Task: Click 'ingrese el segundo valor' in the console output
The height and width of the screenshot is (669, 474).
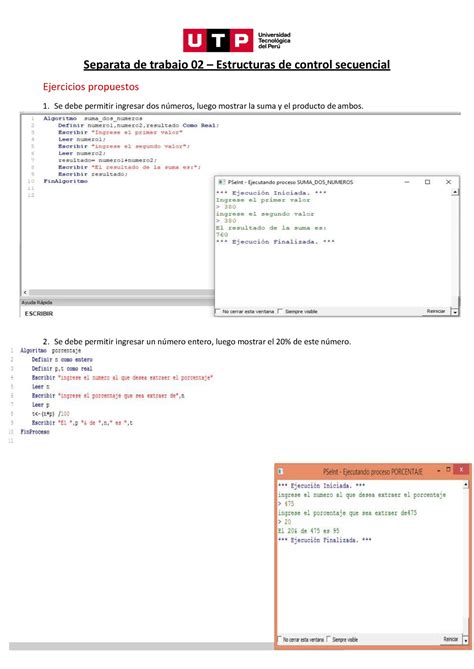Action: [265, 214]
